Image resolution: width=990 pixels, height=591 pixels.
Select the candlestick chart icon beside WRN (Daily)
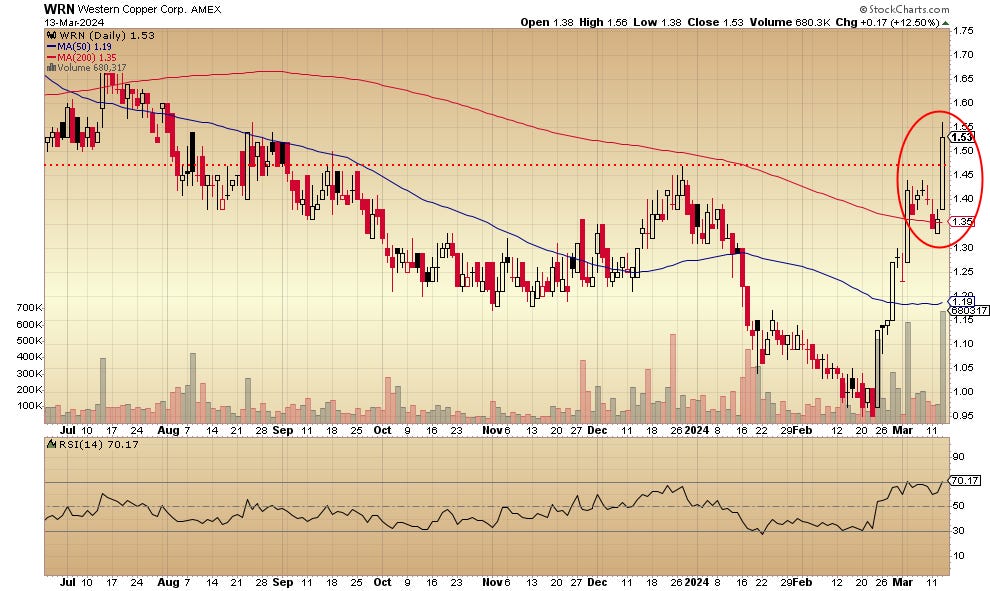(50, 34)
